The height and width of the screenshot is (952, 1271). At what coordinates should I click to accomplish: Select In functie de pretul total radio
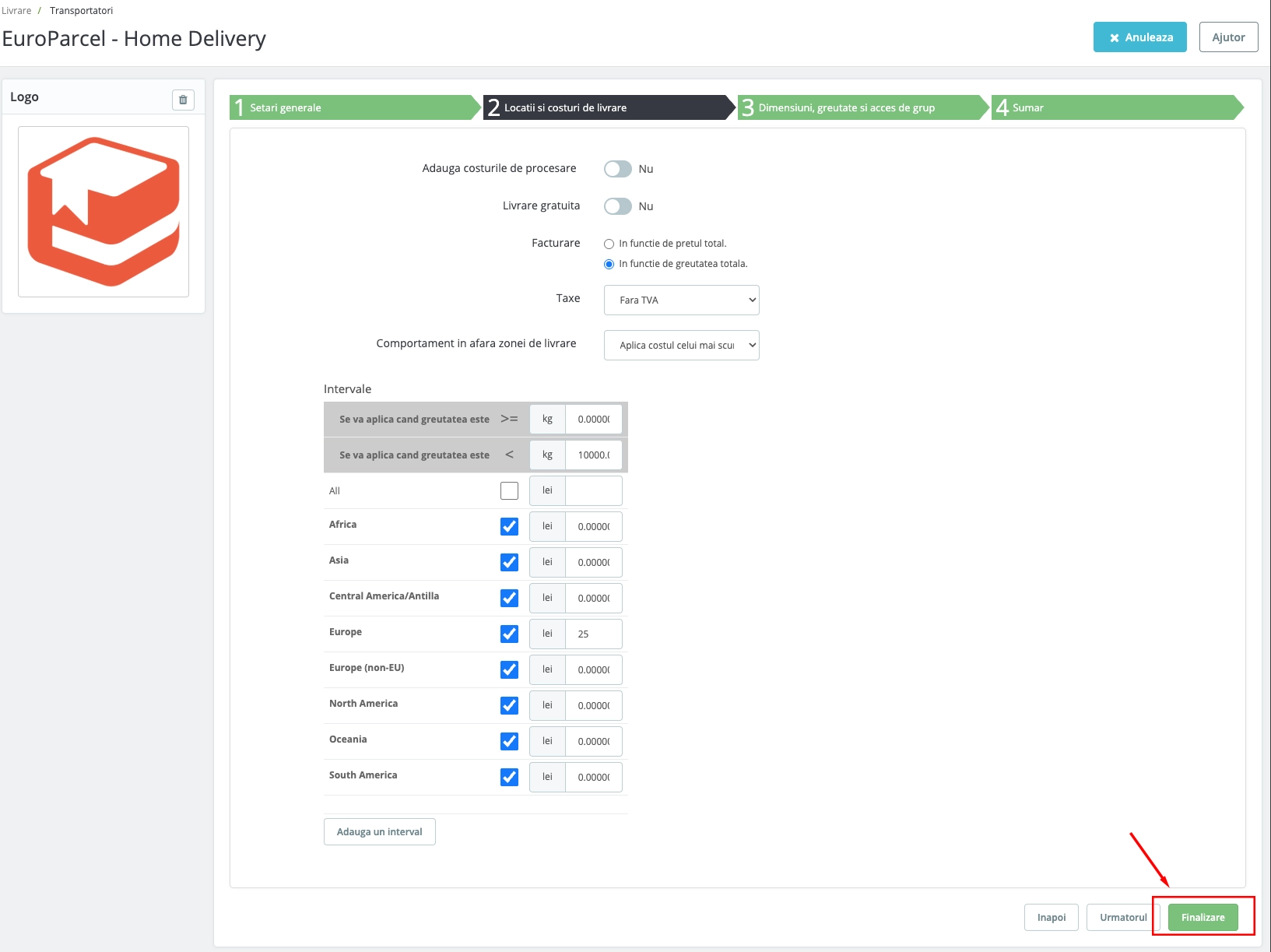(609, 244)
